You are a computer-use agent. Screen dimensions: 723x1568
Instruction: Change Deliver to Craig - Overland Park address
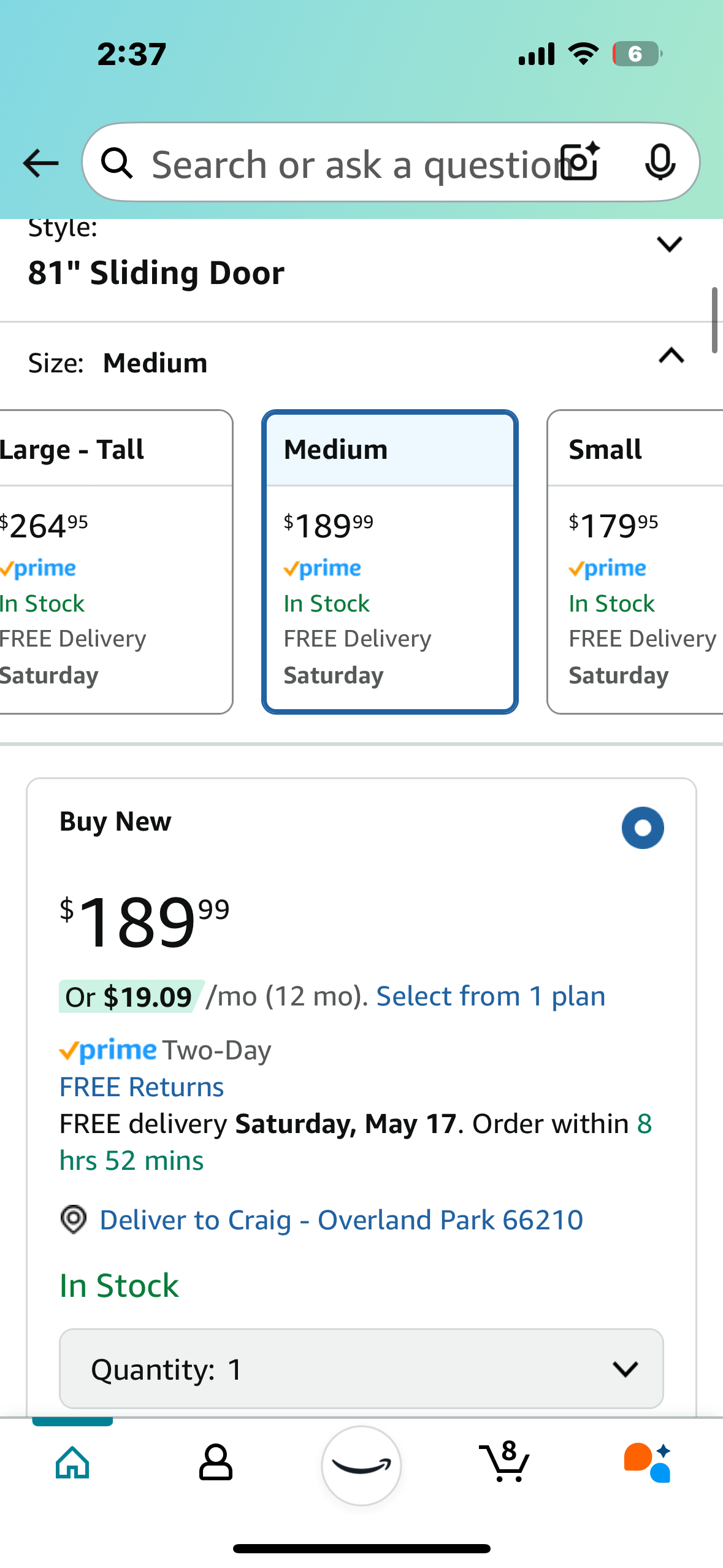pyautogui.click(x=341, y=1220)
